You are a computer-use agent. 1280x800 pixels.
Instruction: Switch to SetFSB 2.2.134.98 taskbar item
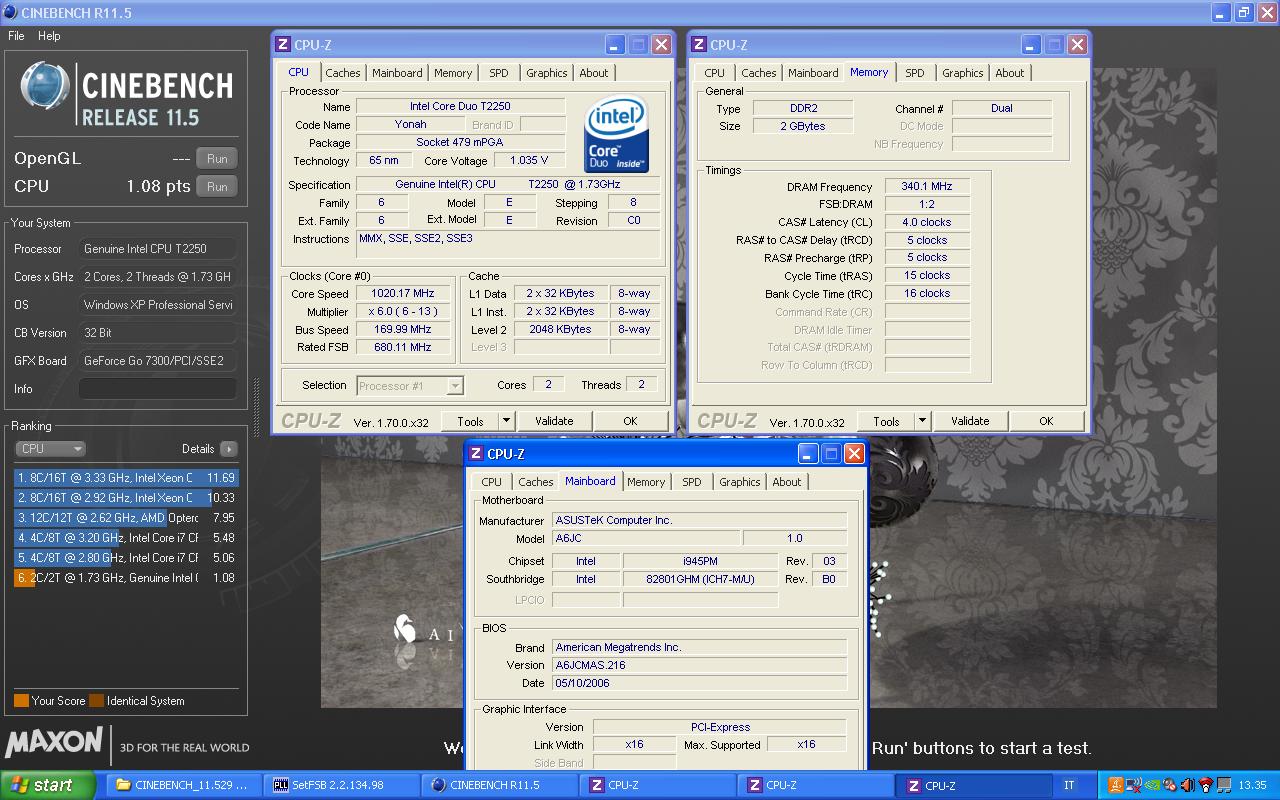click(342, 785)
